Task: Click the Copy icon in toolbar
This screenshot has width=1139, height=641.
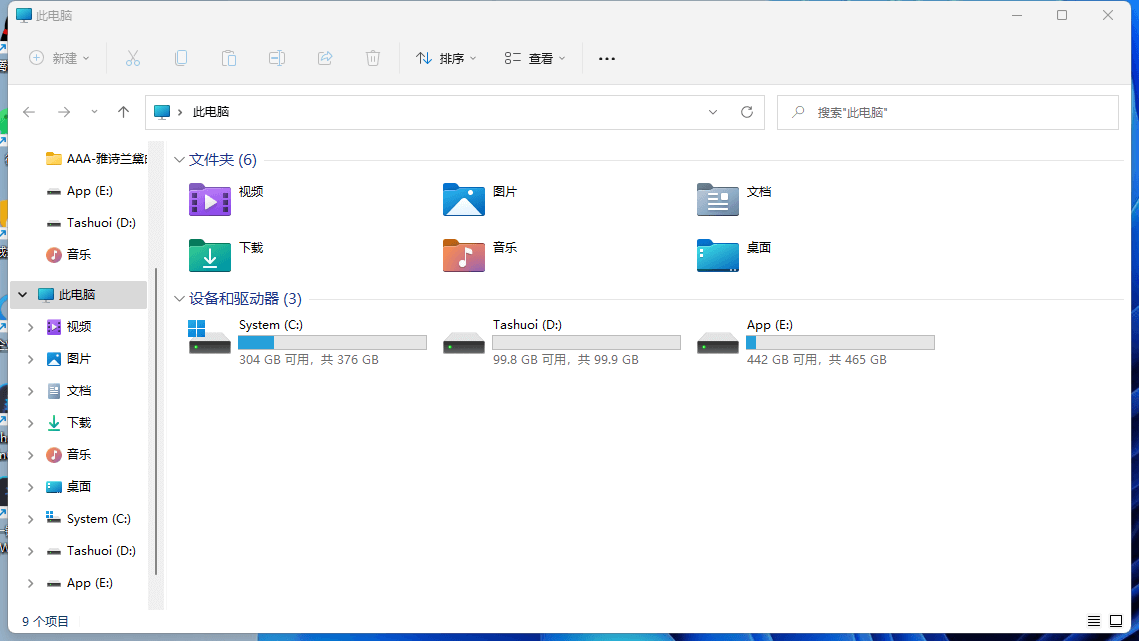Action: coord(181,58)
